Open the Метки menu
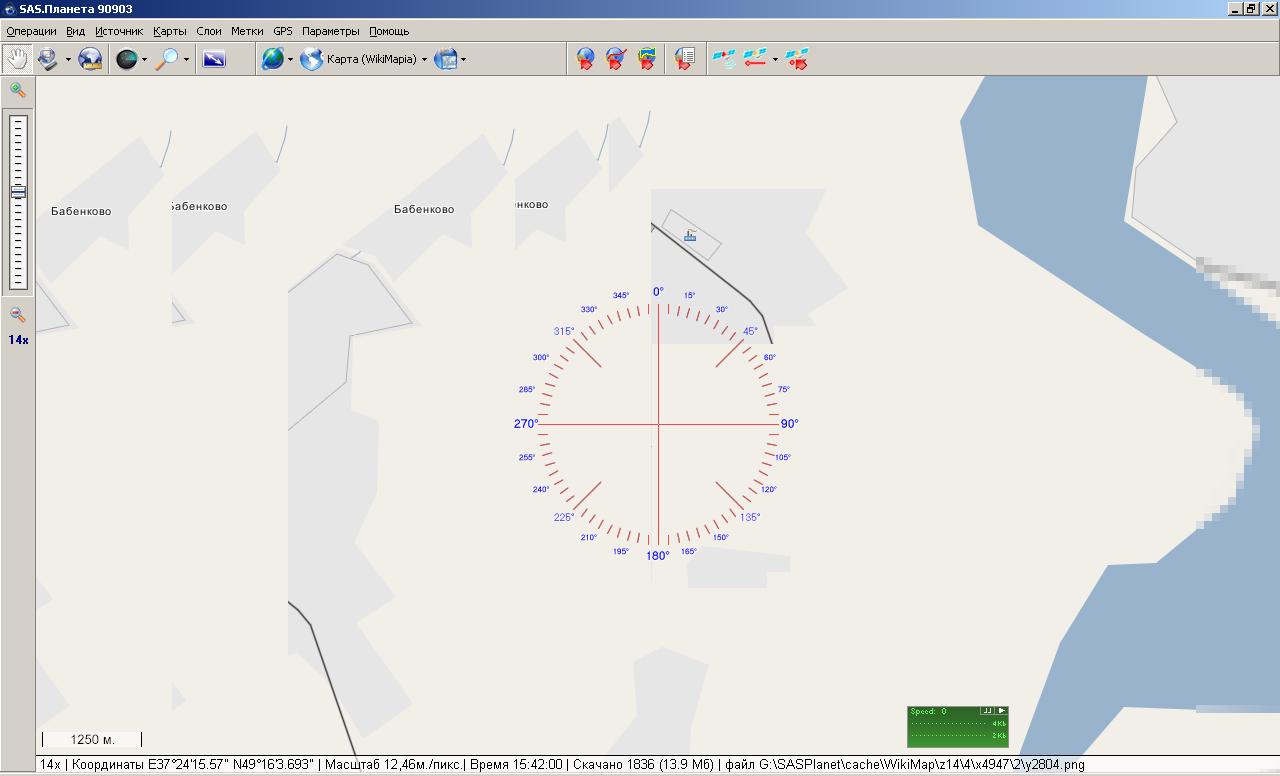Viewport: 1280px width, 776px height. click(247, 31)
